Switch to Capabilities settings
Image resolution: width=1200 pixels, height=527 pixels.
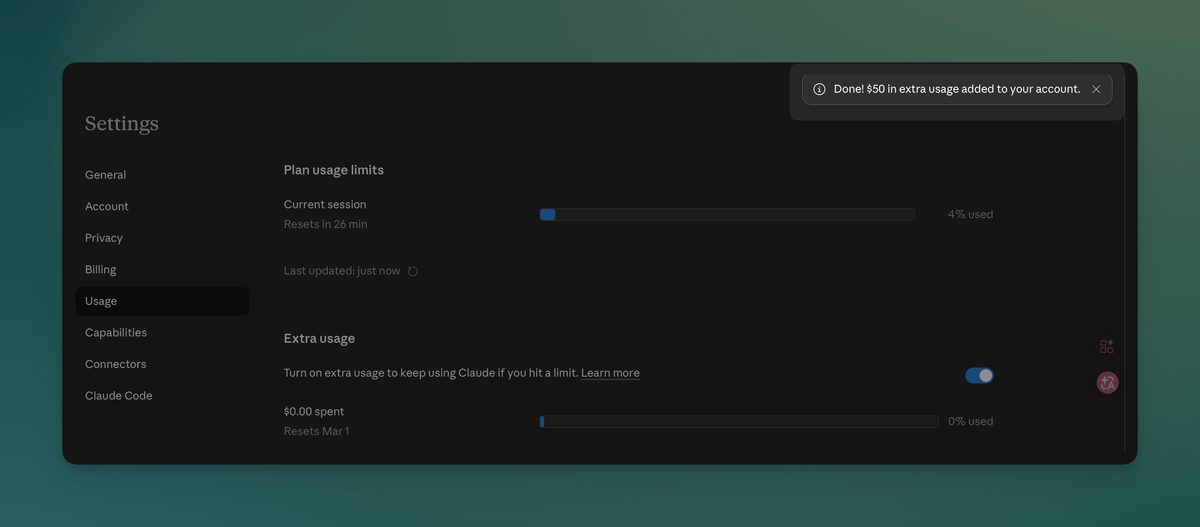(x=116, y=333)
